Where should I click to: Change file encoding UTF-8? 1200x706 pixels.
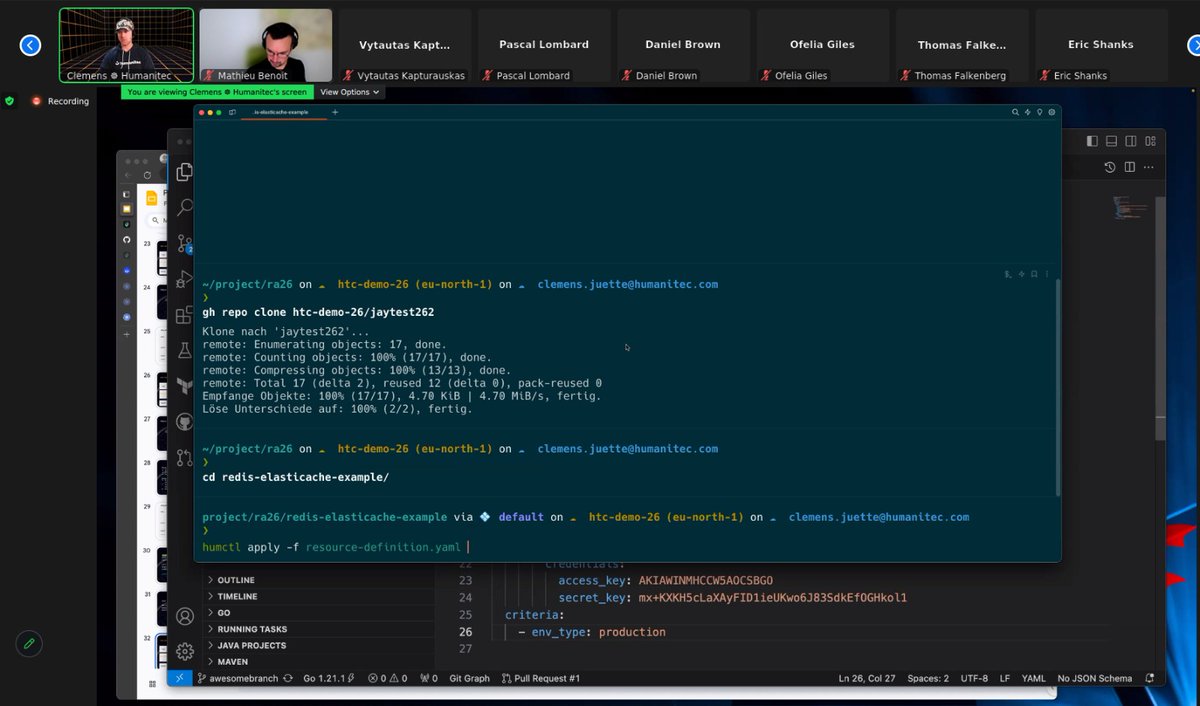point(974,678)
